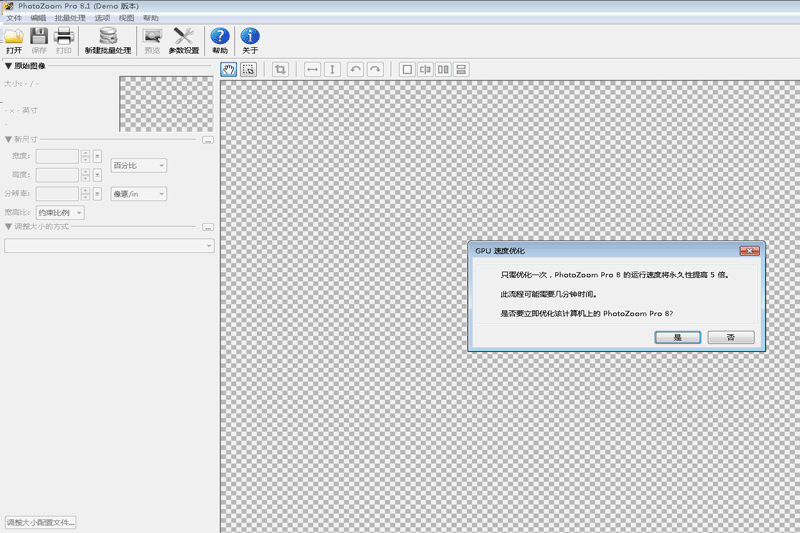Click the 高度 height spinner arrows

[x=86, y=175]
